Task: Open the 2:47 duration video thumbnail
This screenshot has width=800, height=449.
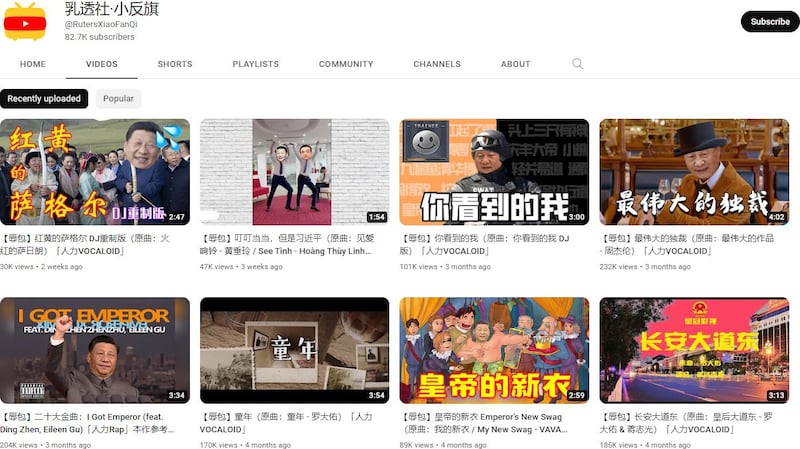Action: (x=95, y=172)
